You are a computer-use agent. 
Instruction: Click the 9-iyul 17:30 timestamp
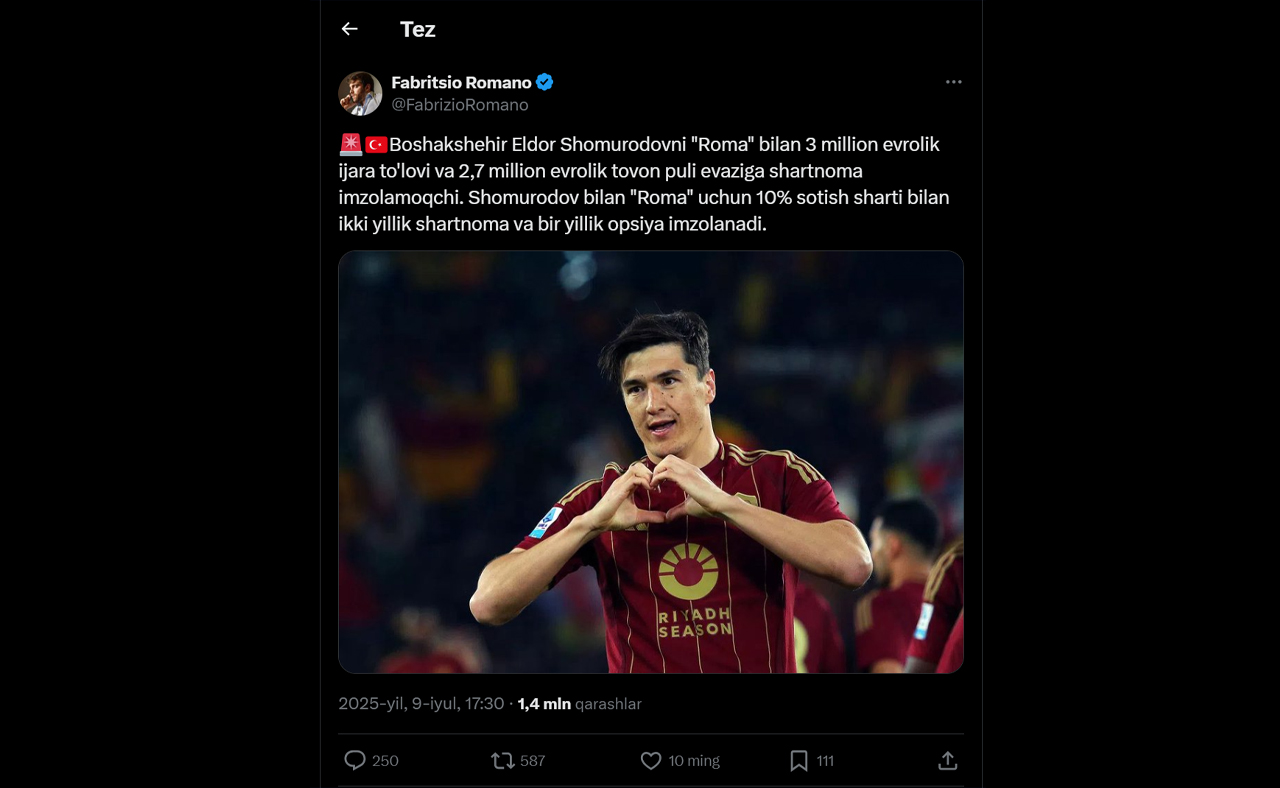(x=421, y=704)
